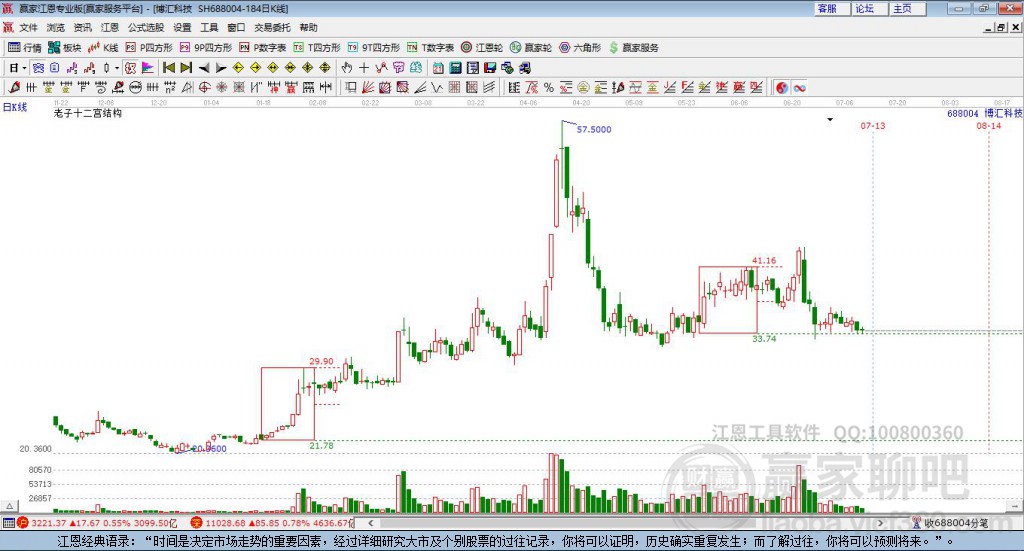Screen dimensions: 1024x551
Task: Click the 57.5000 high price label
Action: pos(594,129)
